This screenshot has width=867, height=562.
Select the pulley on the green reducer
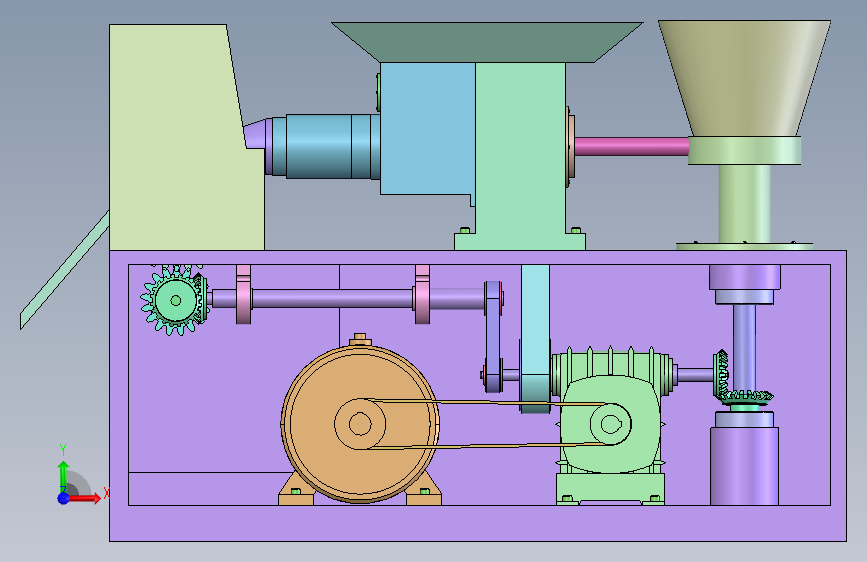pos(610,424)
